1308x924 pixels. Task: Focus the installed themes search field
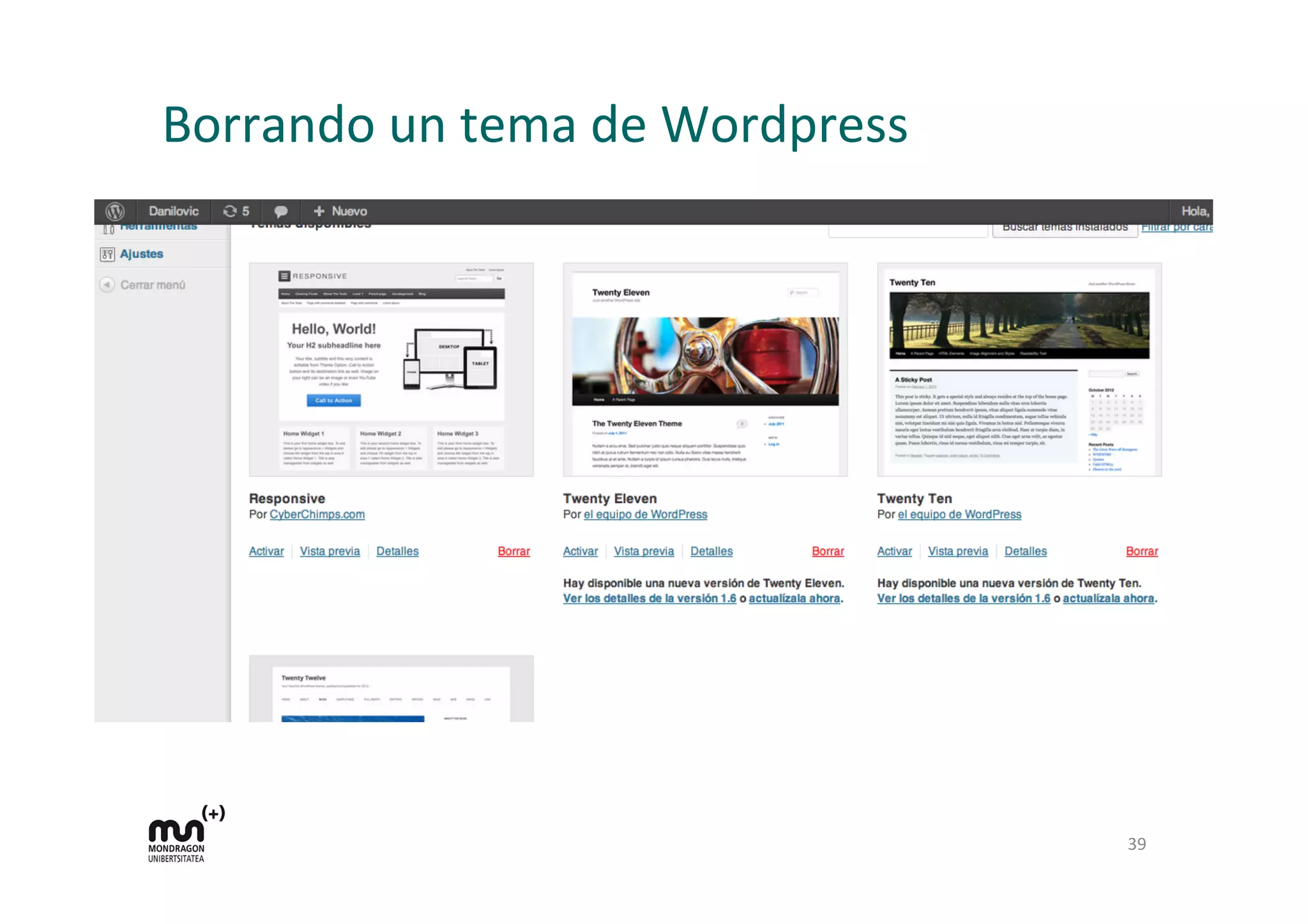tap(908, 230)
